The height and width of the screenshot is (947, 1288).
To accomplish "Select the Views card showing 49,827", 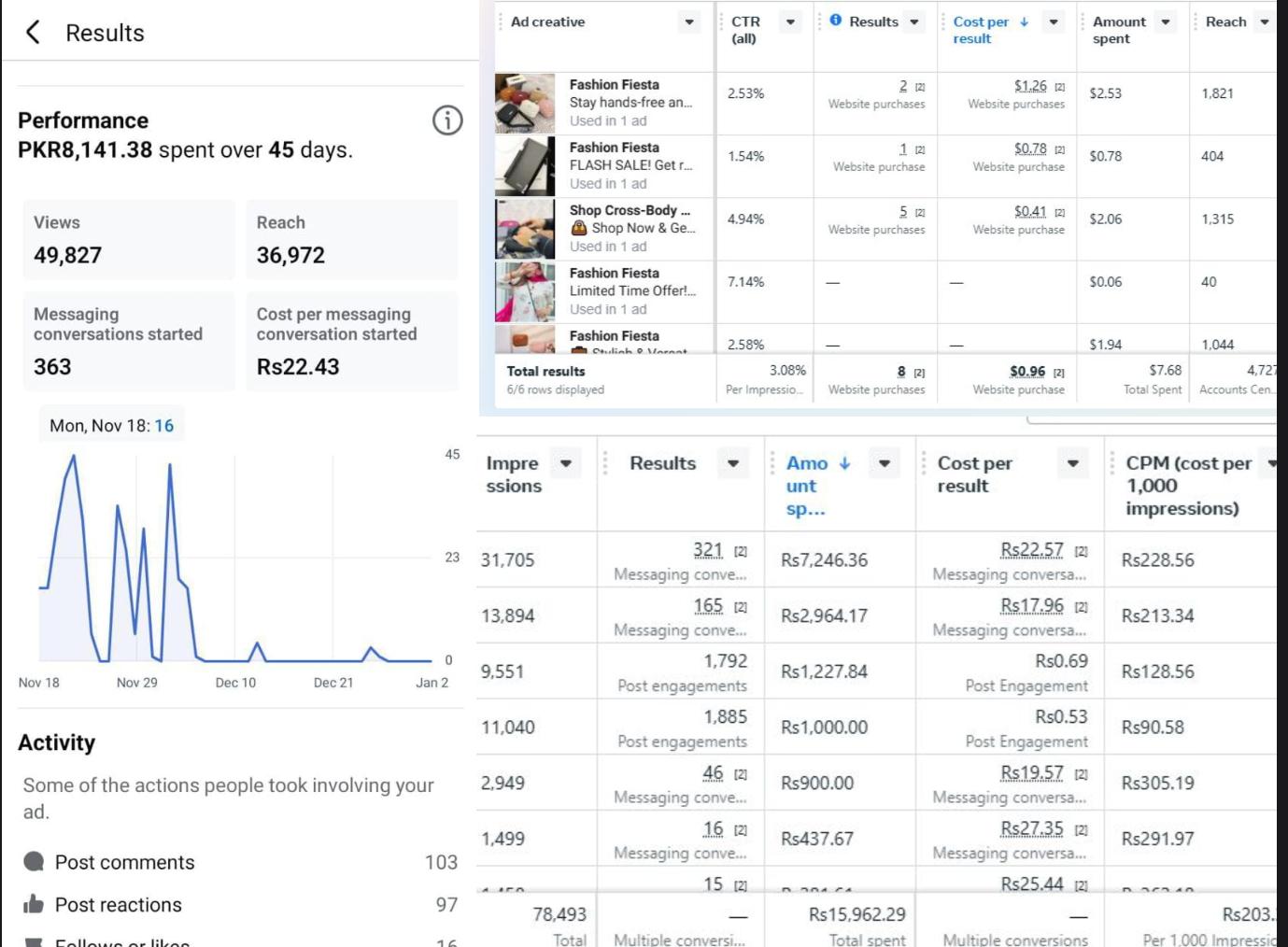I will [129, 239].
